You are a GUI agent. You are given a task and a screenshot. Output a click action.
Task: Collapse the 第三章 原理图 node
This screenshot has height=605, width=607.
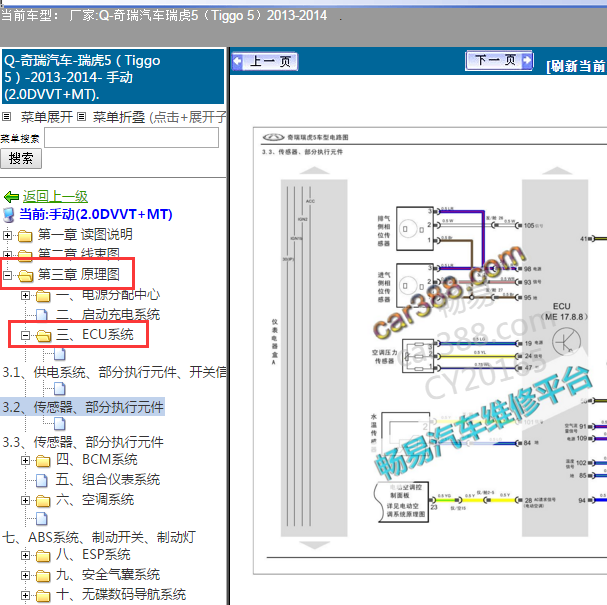click(7, 275)
